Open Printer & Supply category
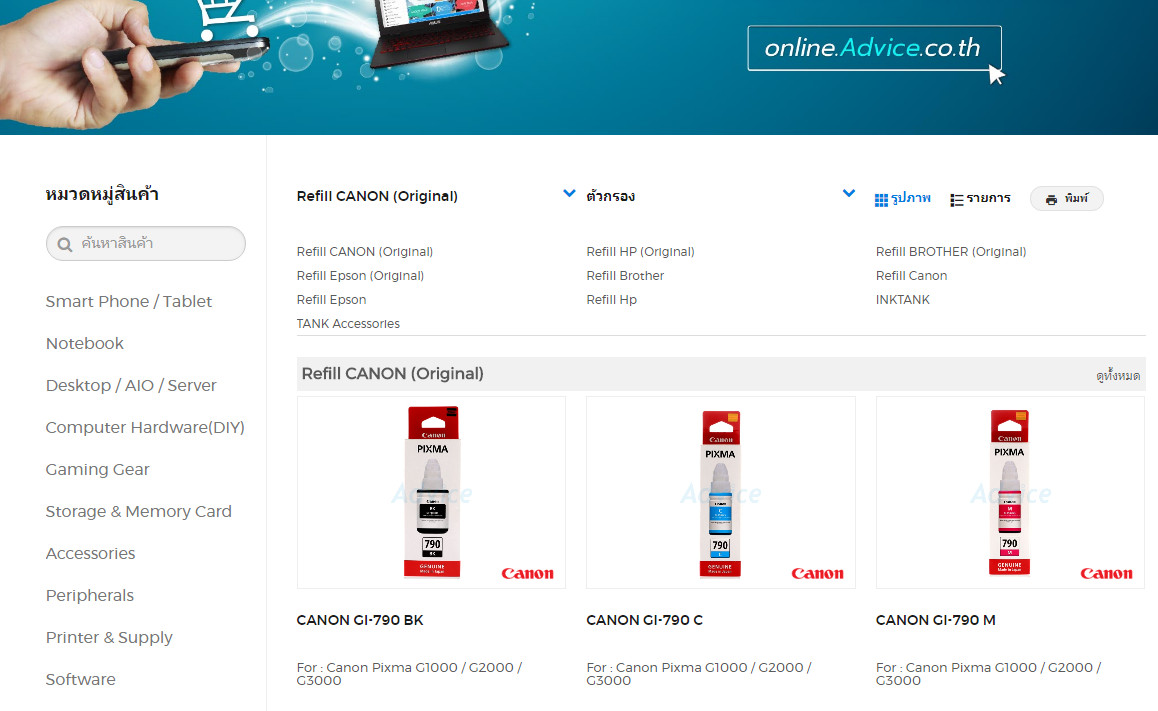Viewport: 1158px width, 711px height. (109, 638)
